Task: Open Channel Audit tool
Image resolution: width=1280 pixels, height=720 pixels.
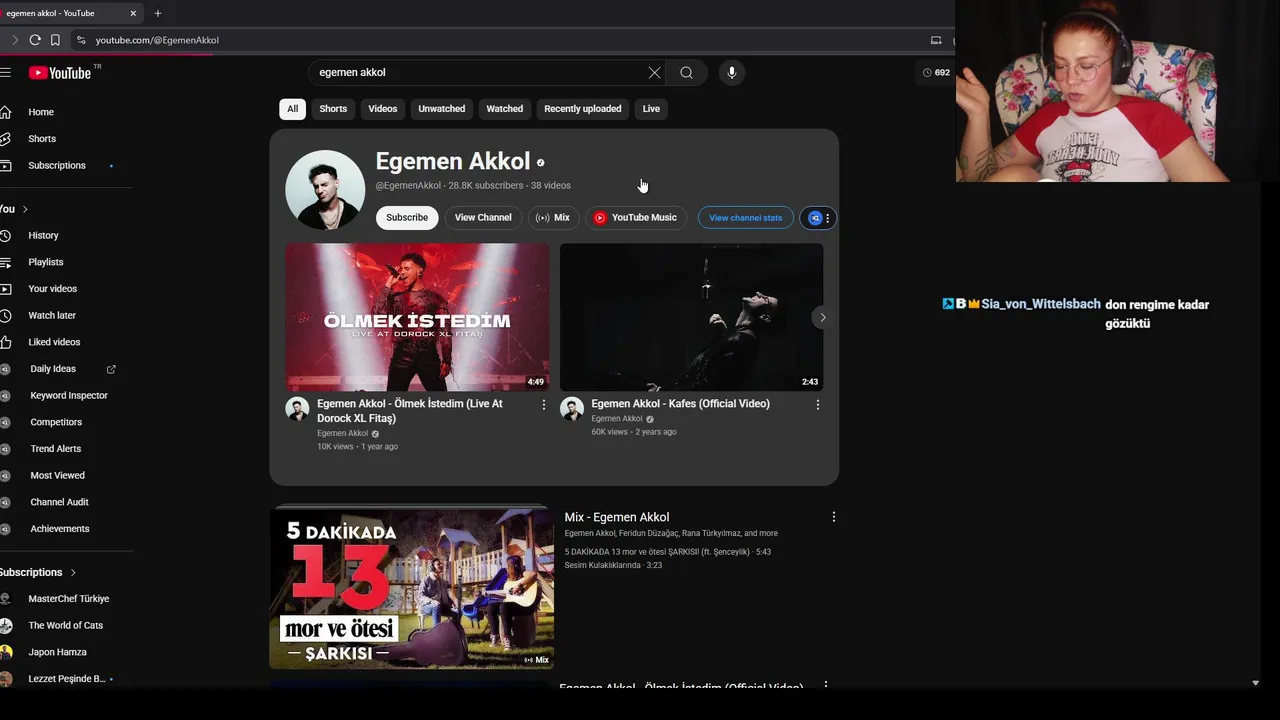Action: [x=60, y=502]
